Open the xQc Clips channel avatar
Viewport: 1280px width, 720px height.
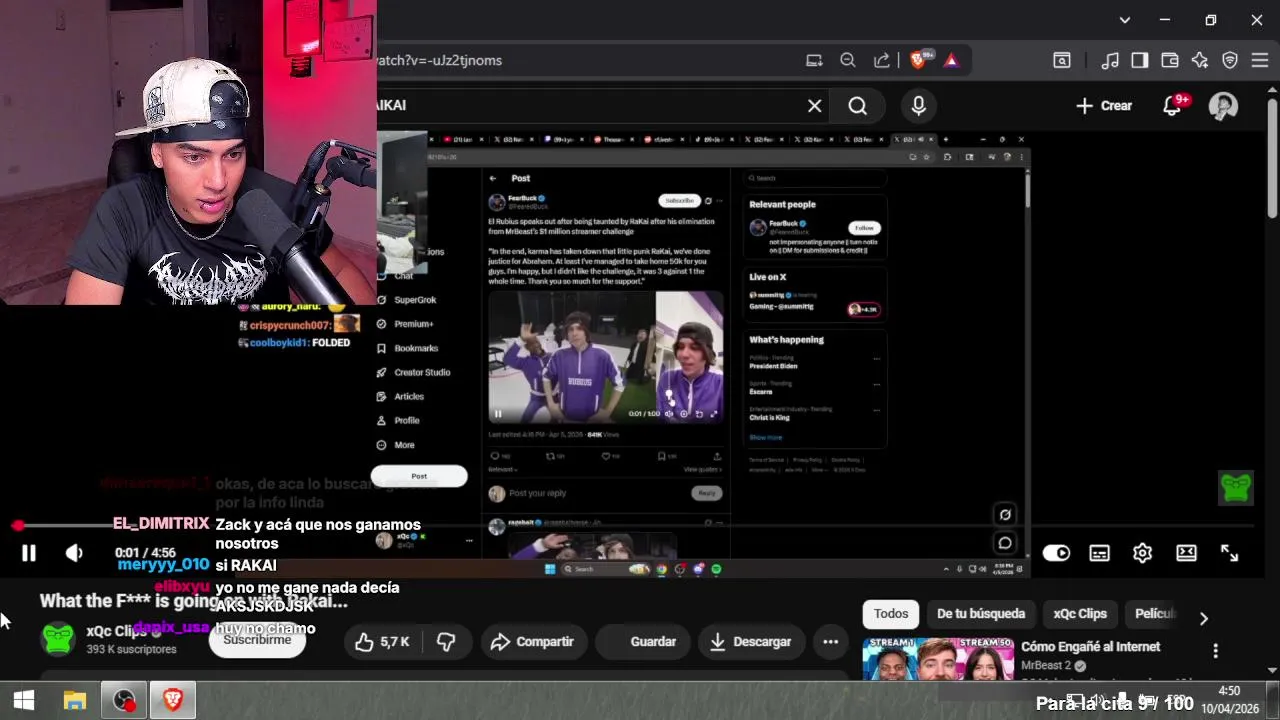58,639
